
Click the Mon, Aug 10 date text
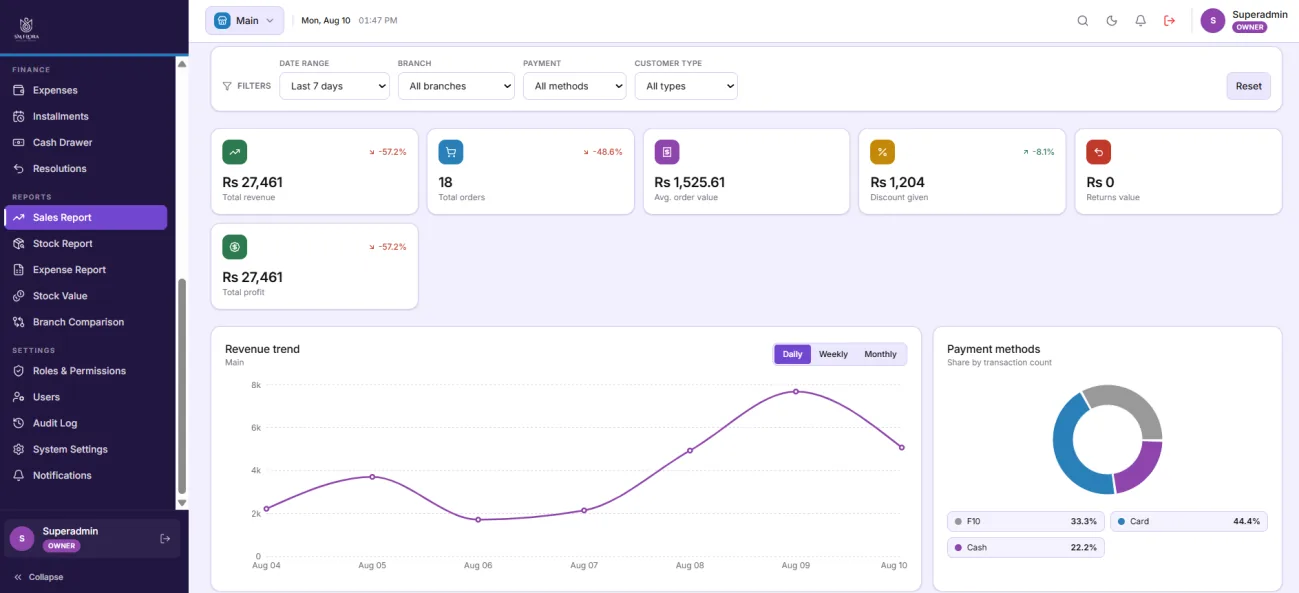(x=326, y=21)
